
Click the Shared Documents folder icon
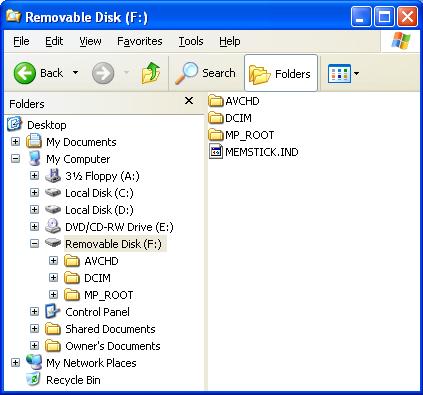click(53, 329)
